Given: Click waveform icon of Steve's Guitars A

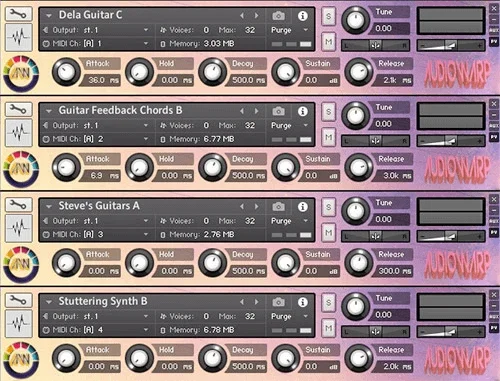Looking at the screenshot, I should [19, 228].
